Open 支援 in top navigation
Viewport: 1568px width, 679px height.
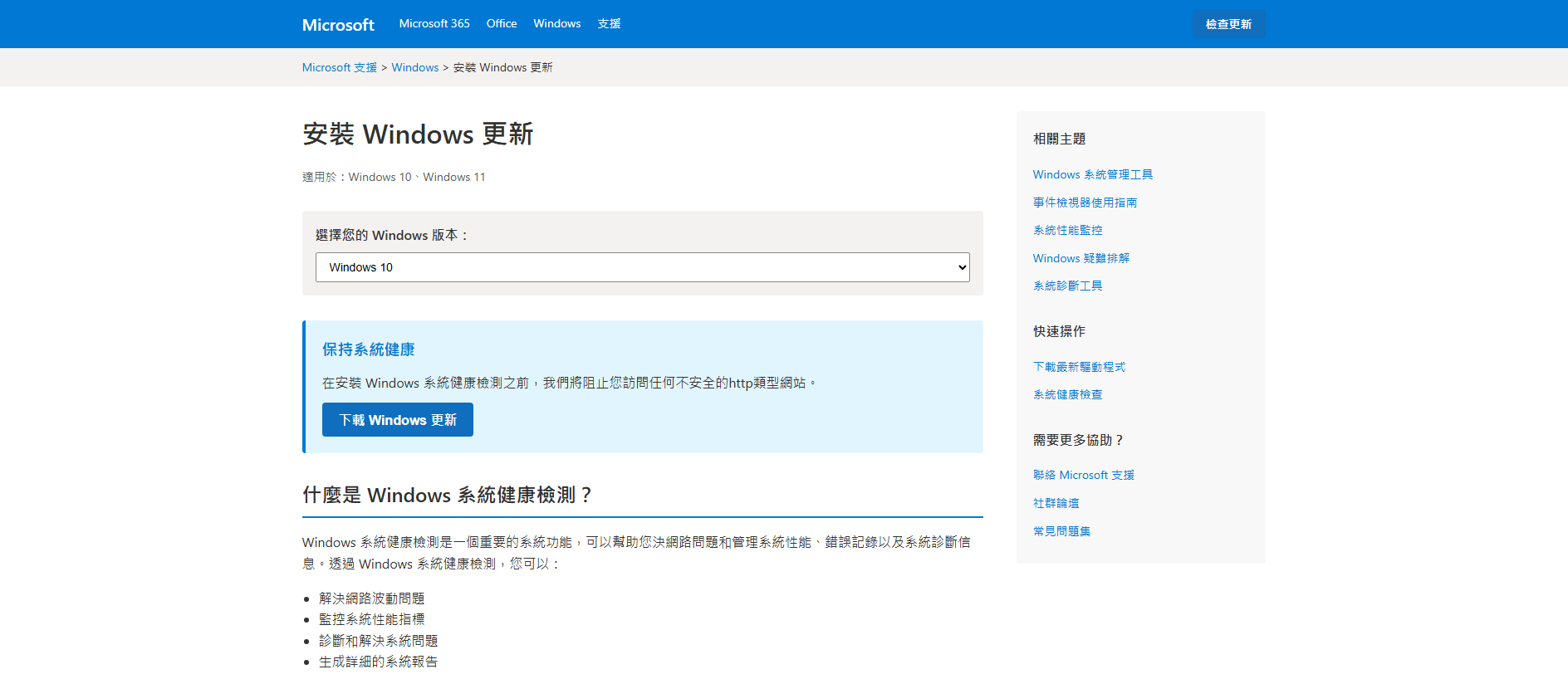[x=609, y=23]
